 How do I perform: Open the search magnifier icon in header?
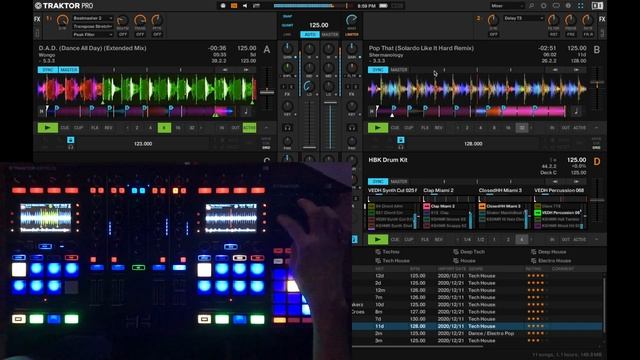click(531, 6)
